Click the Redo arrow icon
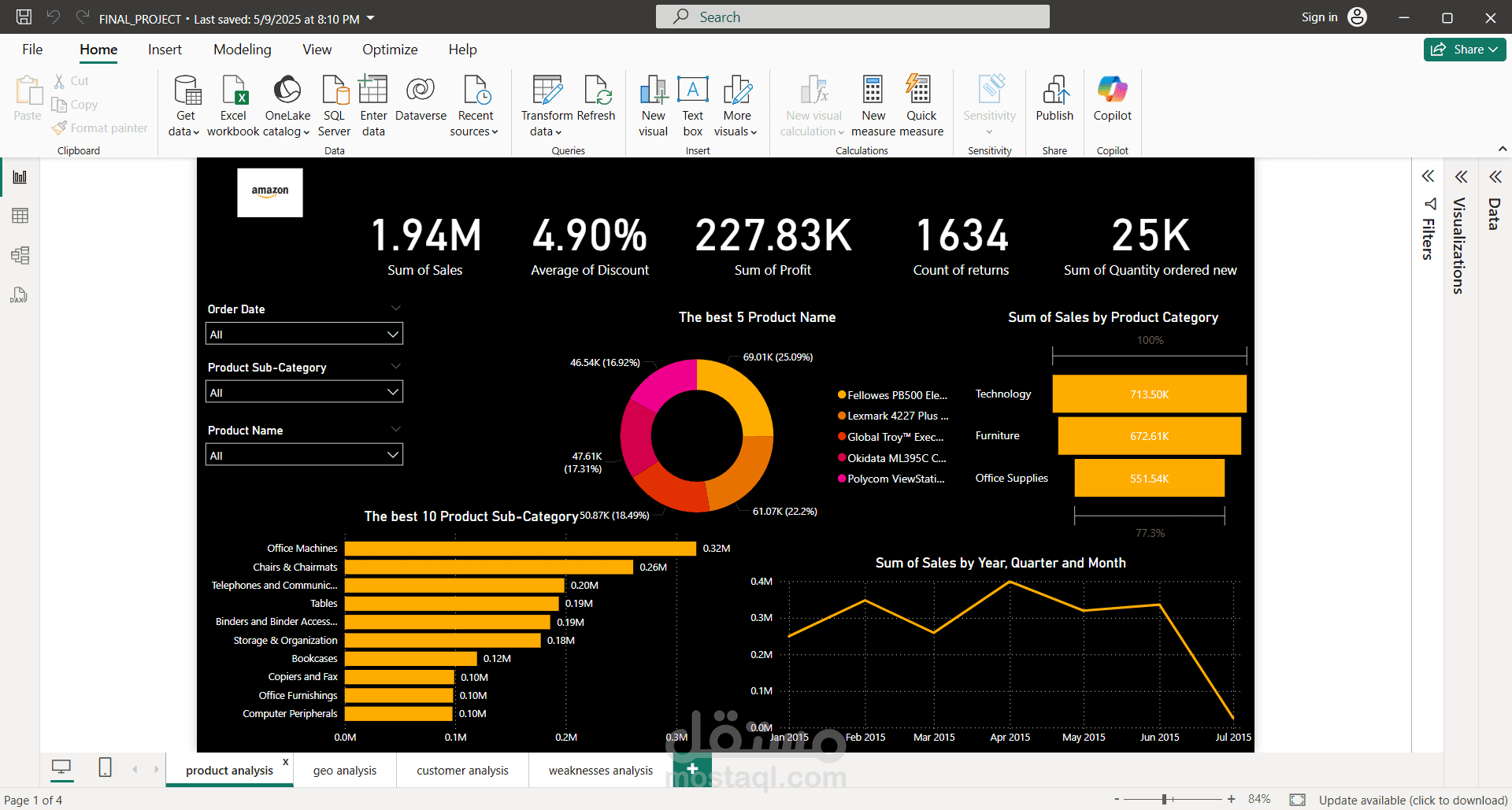The image size is (1512, 810). (x=82, y=17)
